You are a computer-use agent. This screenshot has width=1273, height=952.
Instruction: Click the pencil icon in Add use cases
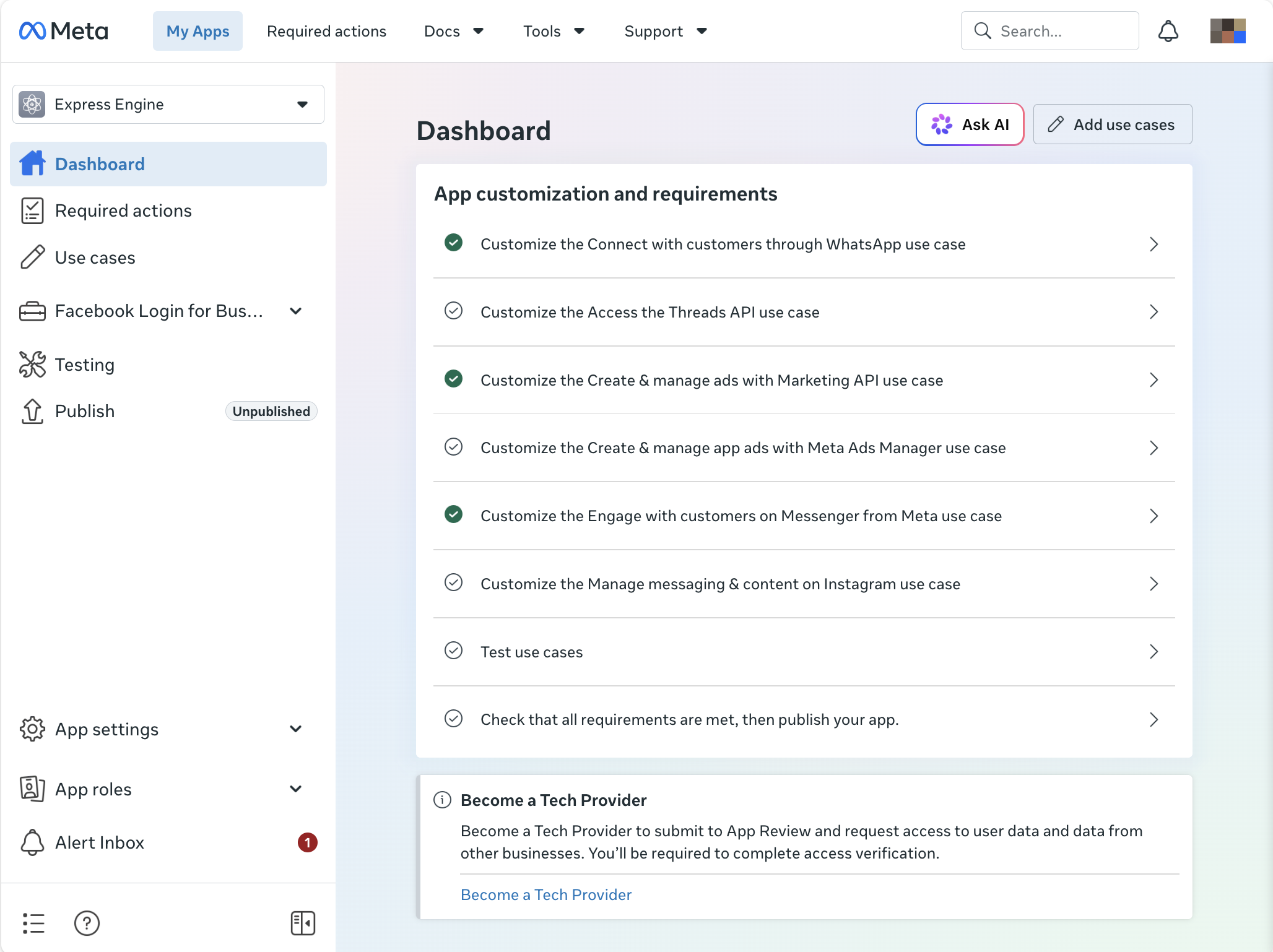(1056, 124)
